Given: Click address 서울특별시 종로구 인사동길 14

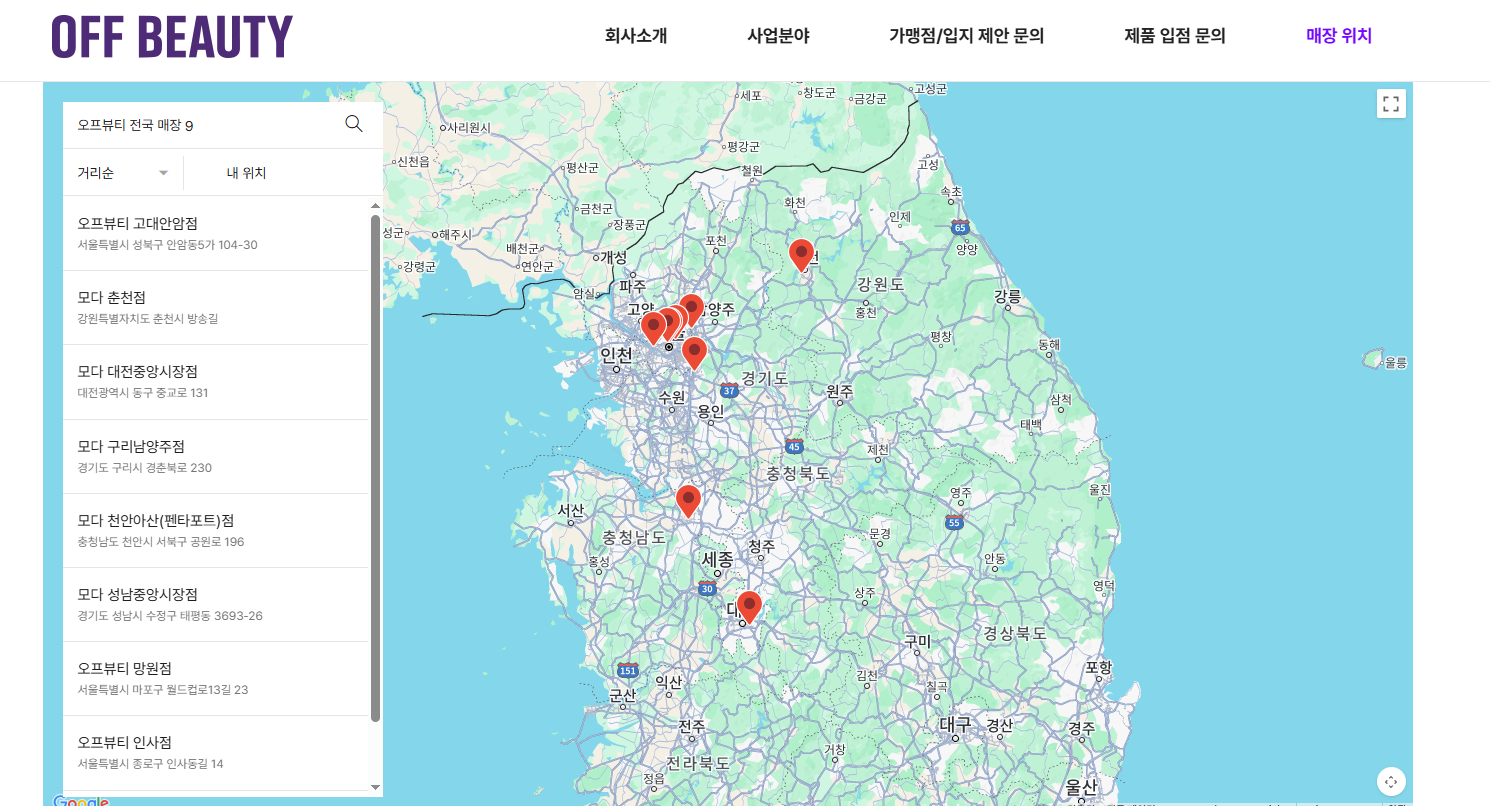Looking at the screenshot, I should pos(150,764).
